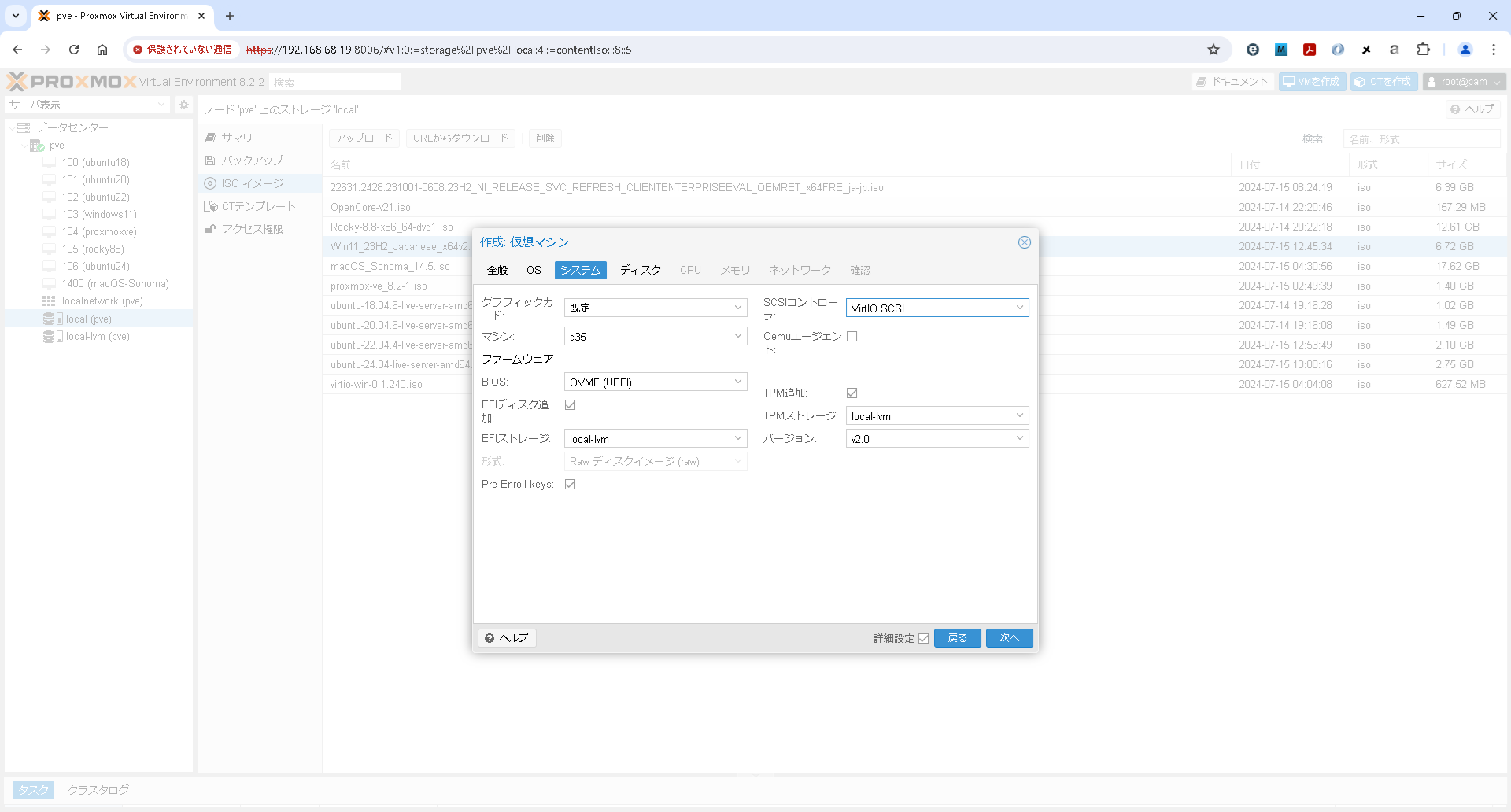Open the server view selector dropdown
This screenshot has height=812, width=1511.
tap(87, 105)
